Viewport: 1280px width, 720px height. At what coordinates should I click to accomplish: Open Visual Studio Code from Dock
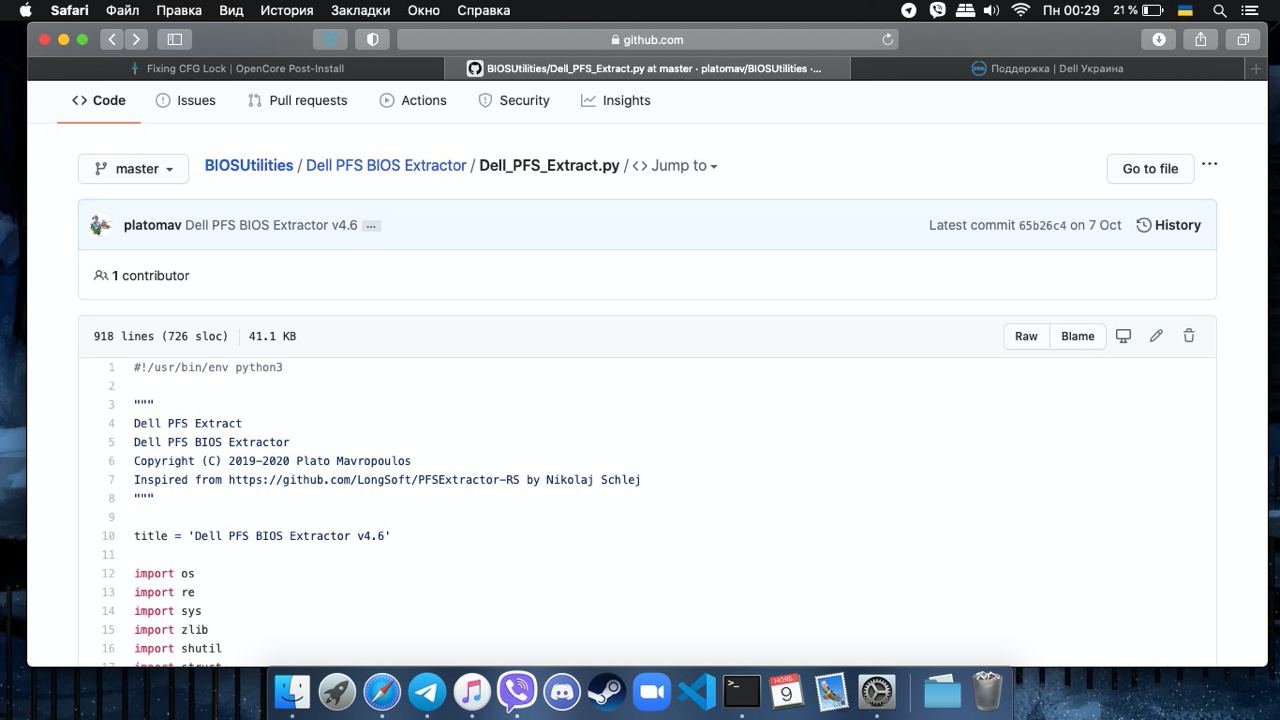tap(697, 691)
